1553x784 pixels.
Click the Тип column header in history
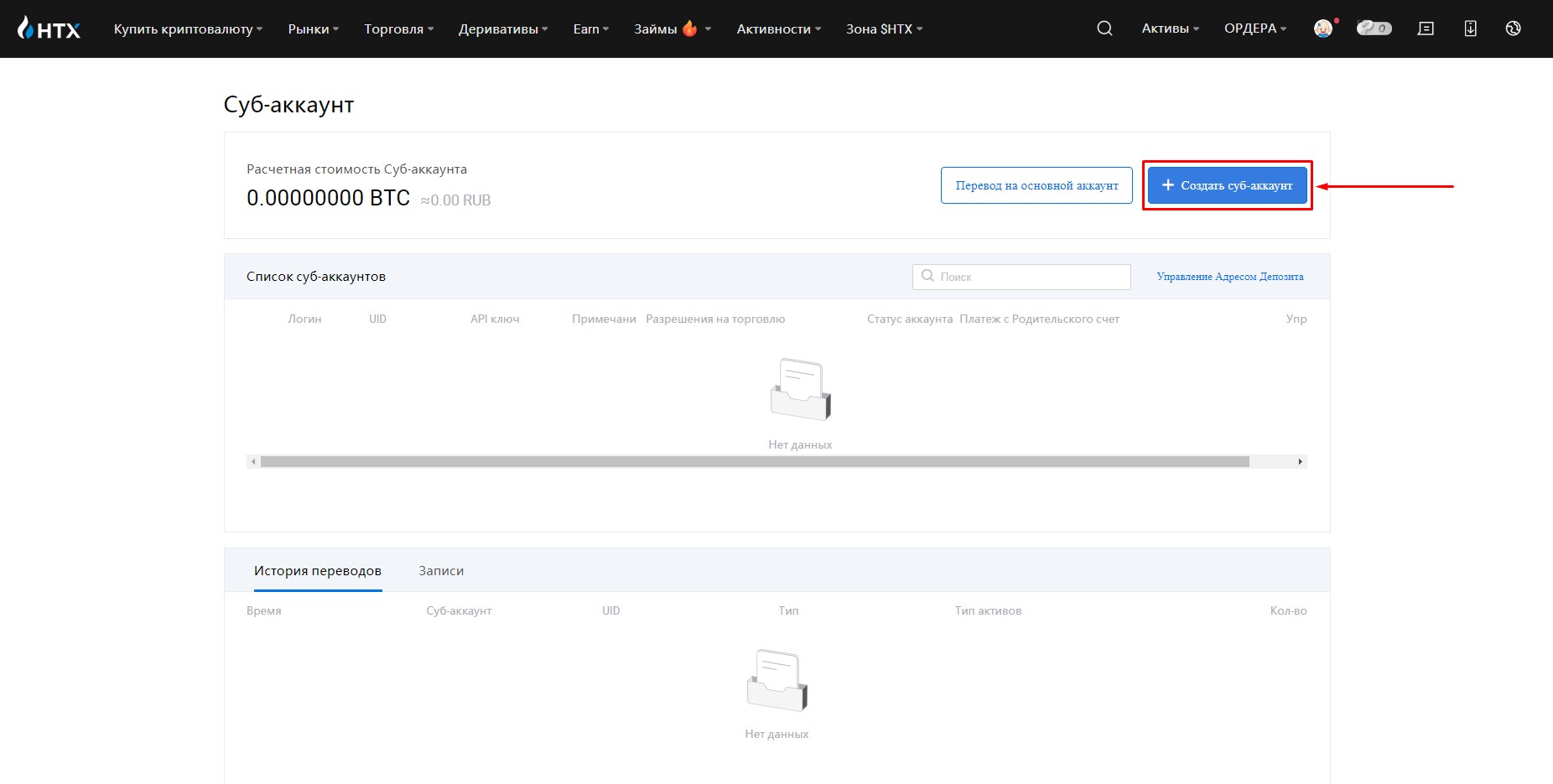(788, 610)
